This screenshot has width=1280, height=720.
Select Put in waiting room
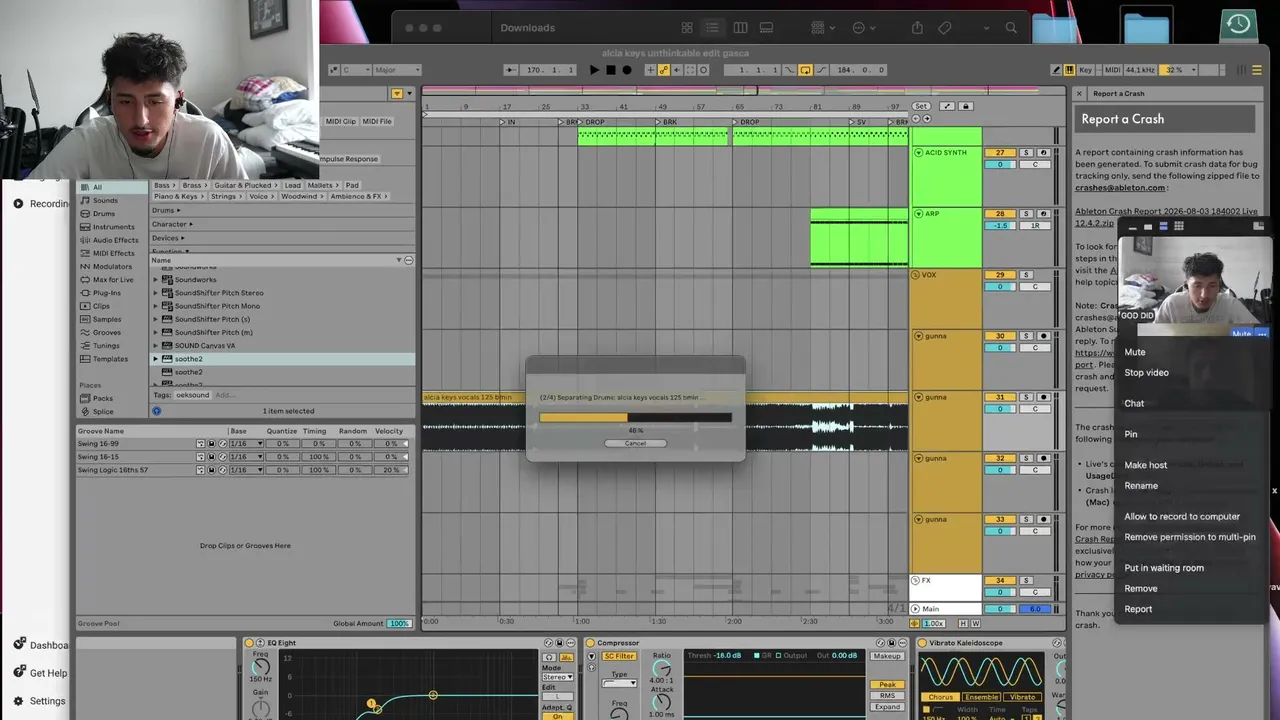(1164, 568)
